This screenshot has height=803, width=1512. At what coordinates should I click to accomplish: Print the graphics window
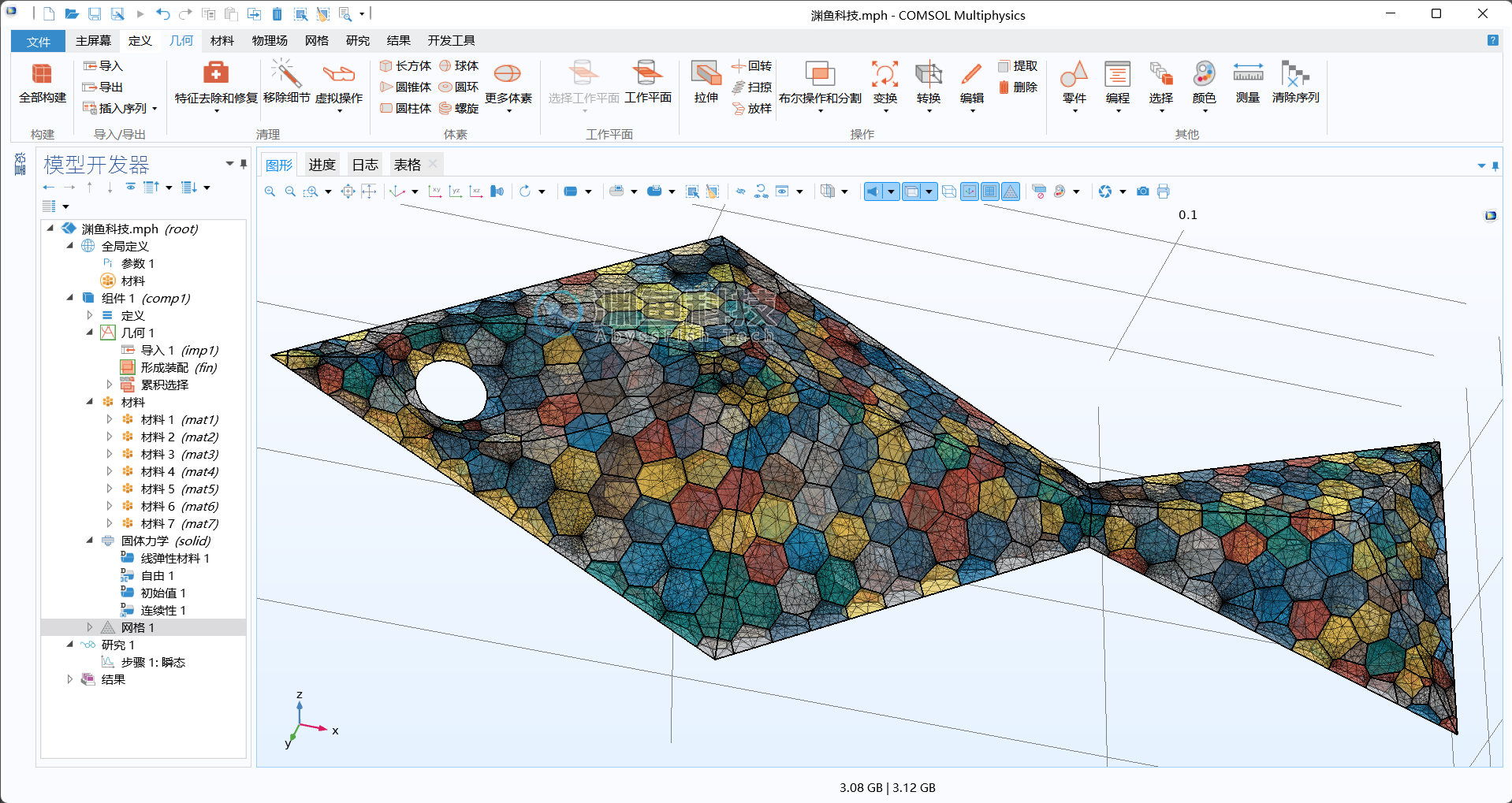1164,191
